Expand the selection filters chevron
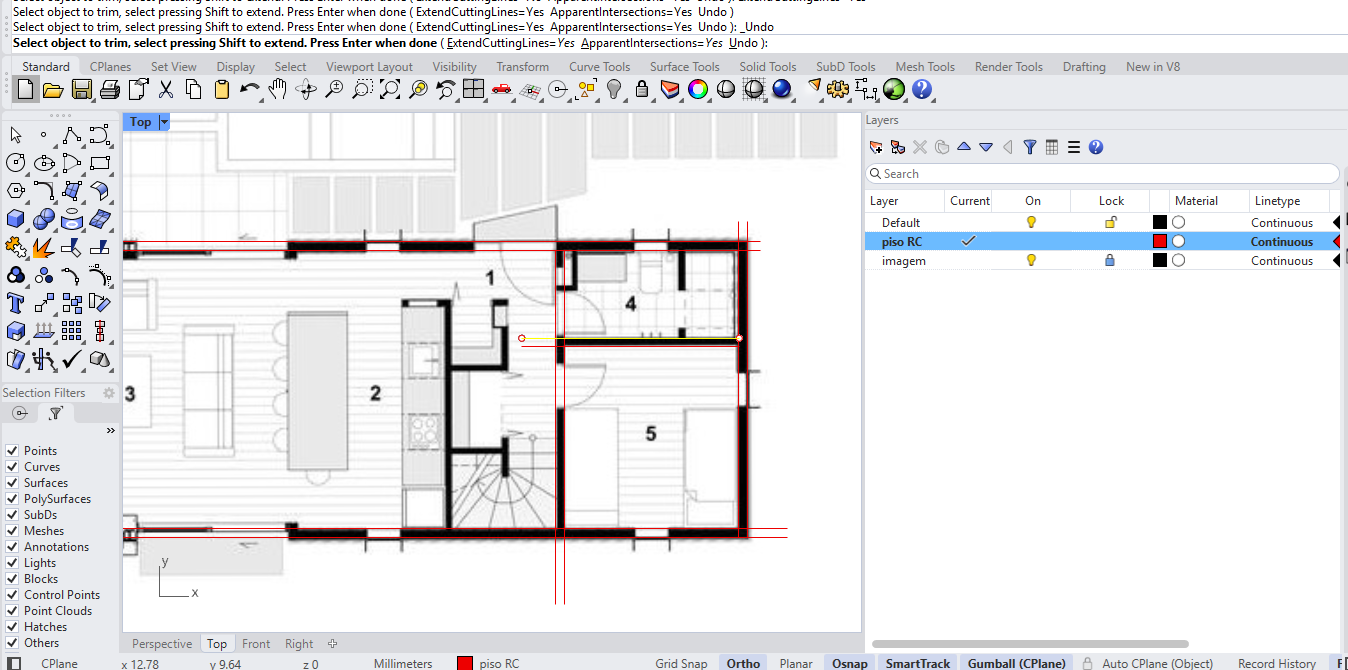 pyautogui.click(x=110, y=431)
